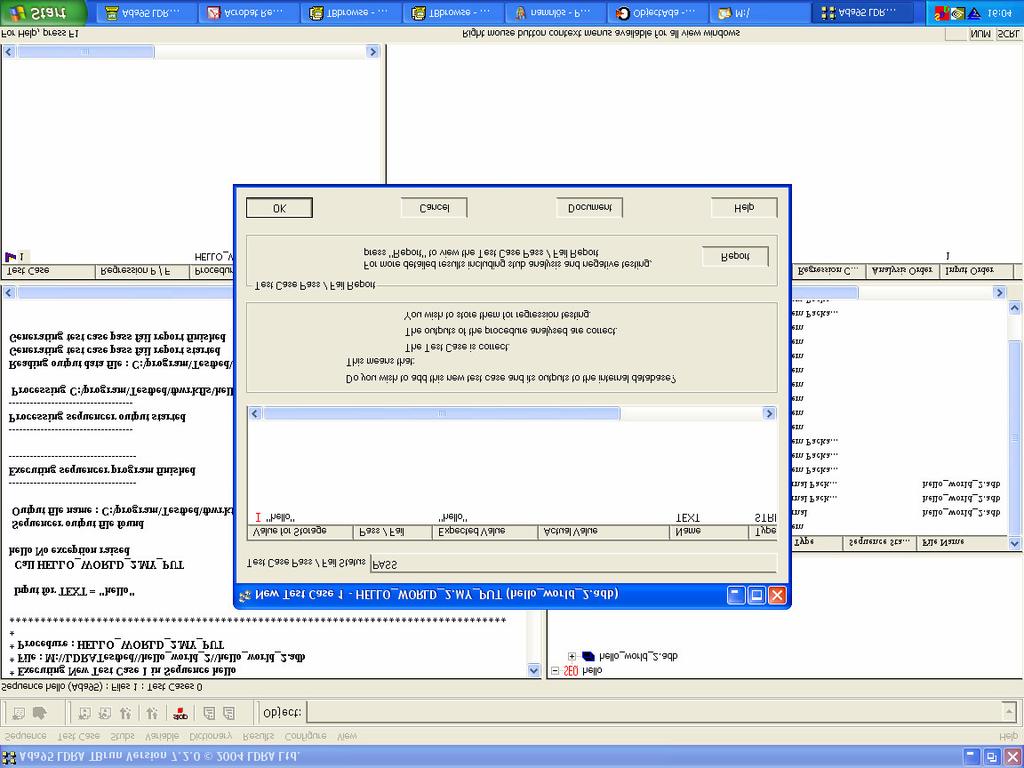Expand the hello_world_2.adb tree node
Viewport: 1024px width, 768px height.
572,656
